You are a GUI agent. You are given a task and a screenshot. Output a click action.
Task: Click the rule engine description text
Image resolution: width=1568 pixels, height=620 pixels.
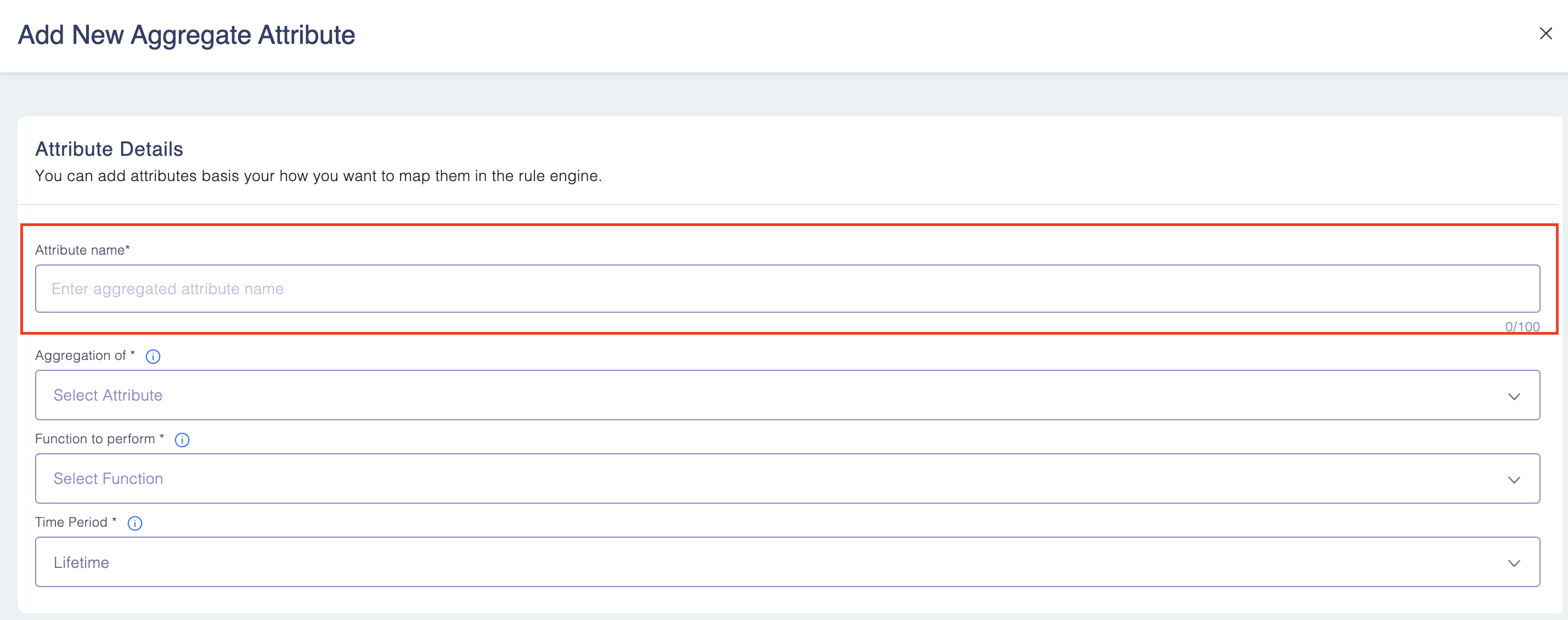[x=318, y=176]
